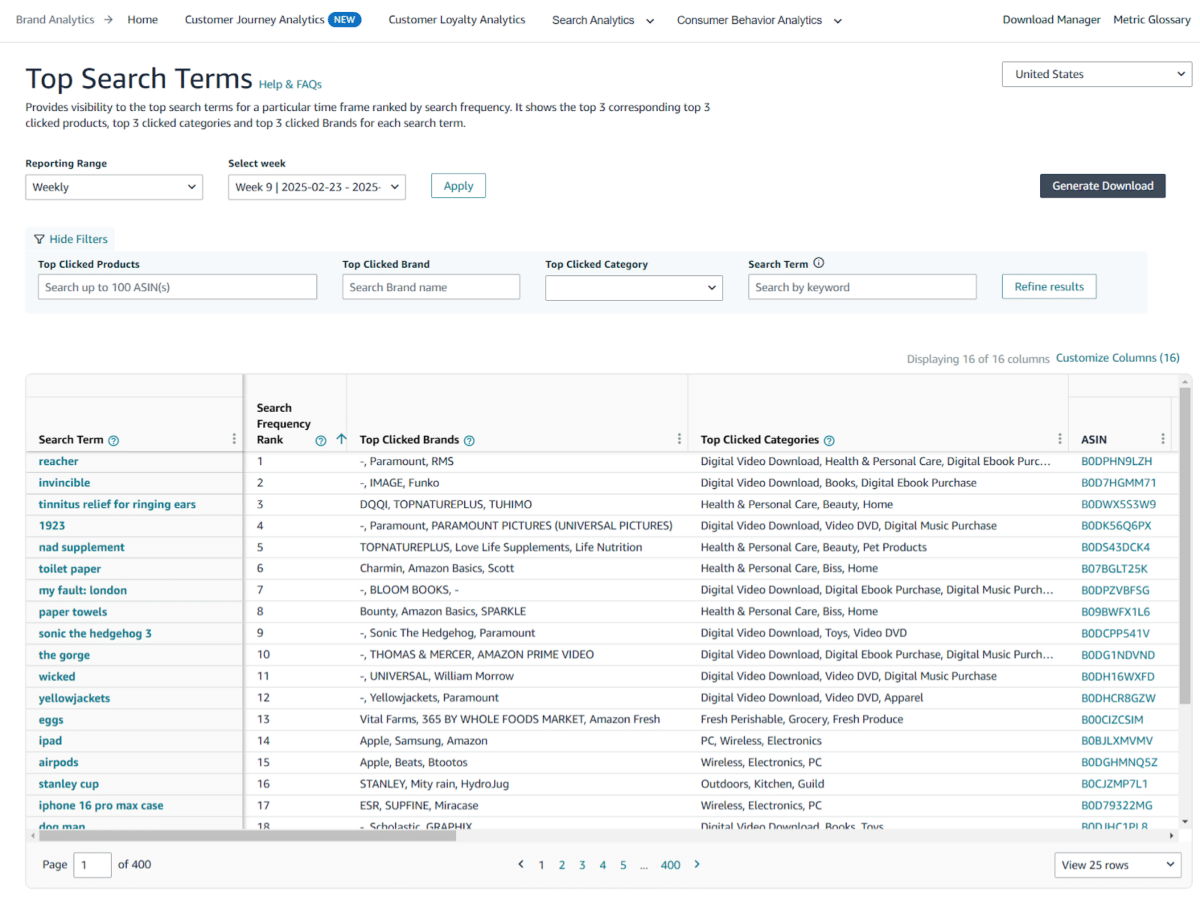Click the next-page chevron in the pagination bar
1200x901 pixels.
[697, 864]
